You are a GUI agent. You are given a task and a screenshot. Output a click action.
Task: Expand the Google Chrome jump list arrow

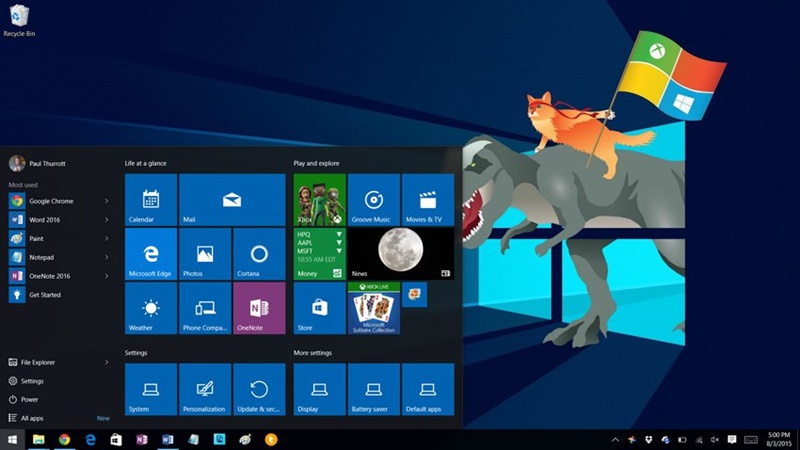coord(107,201)
